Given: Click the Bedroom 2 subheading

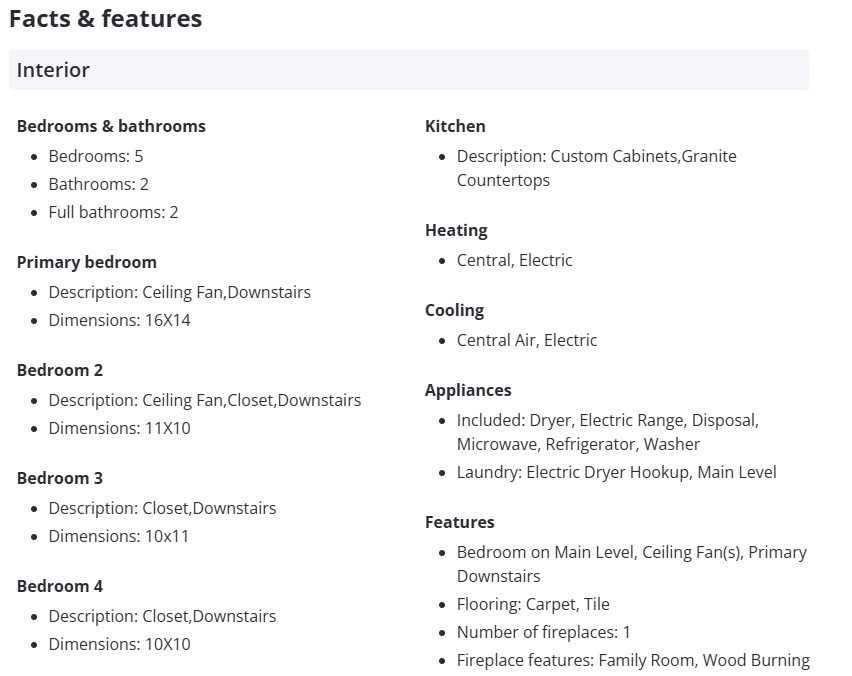Looking at the screenshot, I should [x=60, y=370].
